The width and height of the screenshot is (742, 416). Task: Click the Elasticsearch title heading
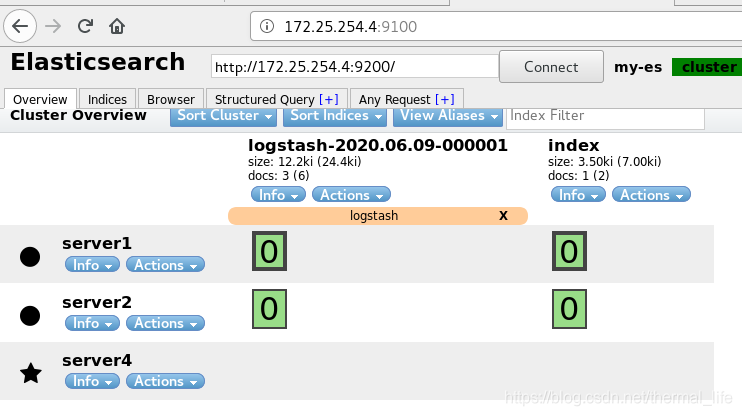click(98, 62)
